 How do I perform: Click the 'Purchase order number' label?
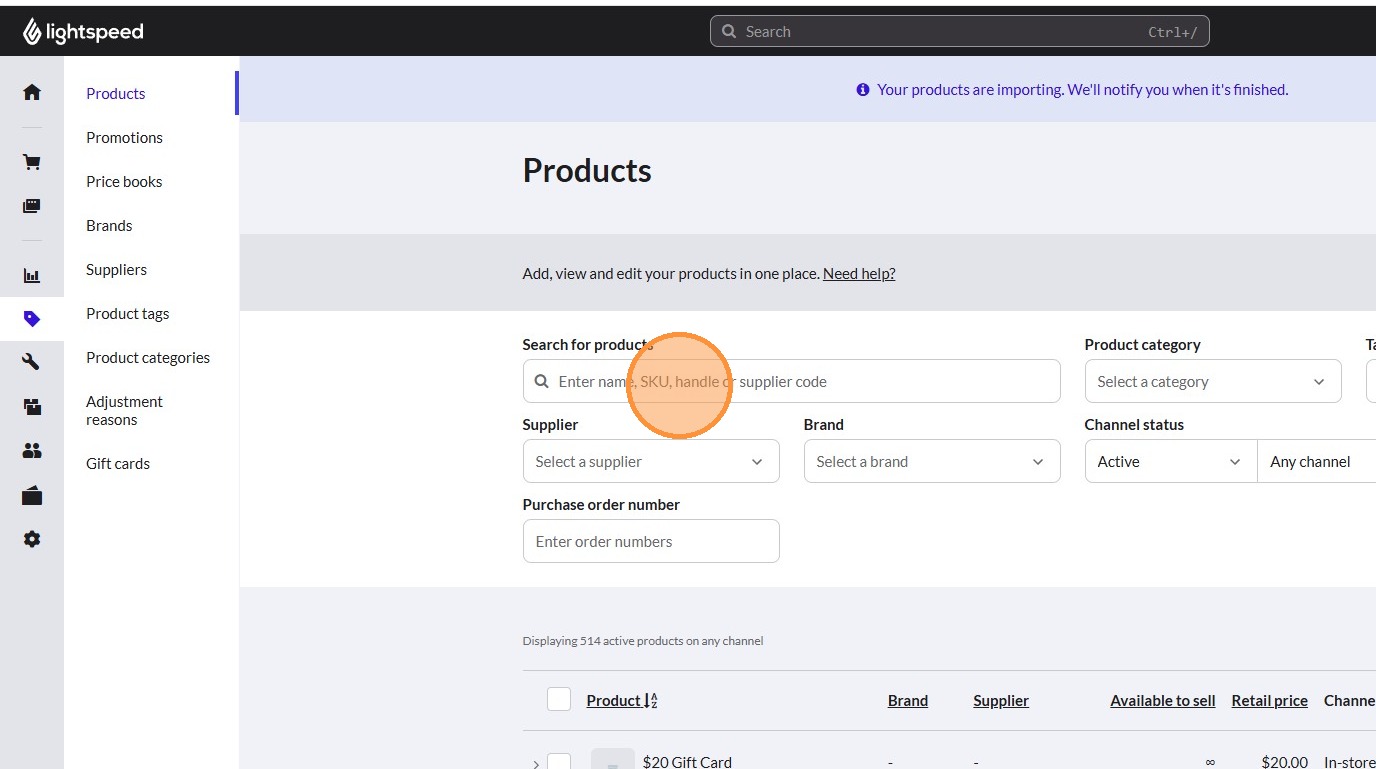[601, 505]
